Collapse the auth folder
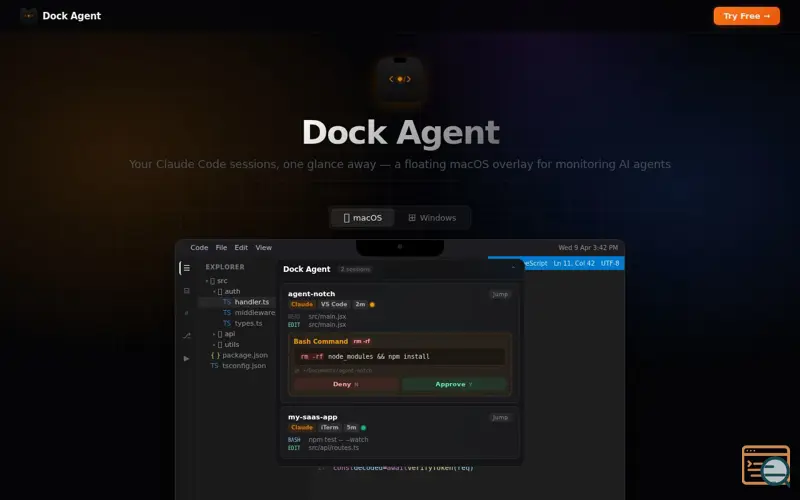800x500 pixels. tap(226, 291)
